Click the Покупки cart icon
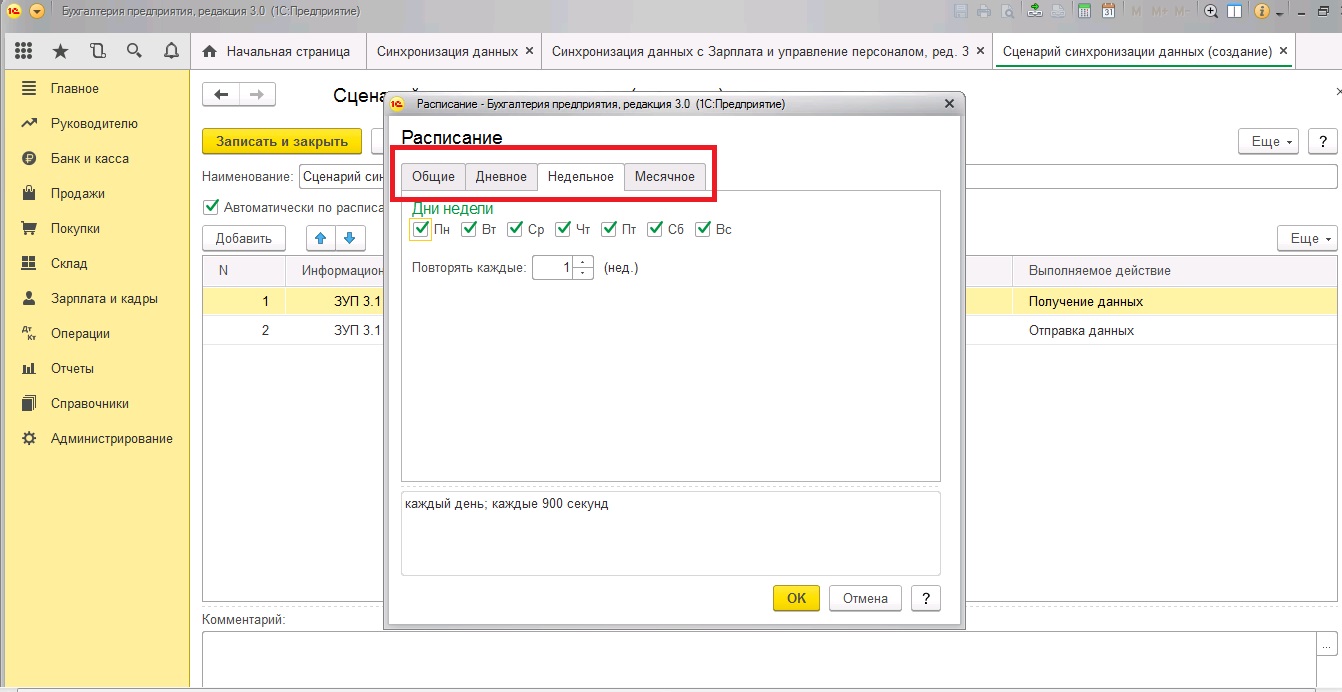1342x692 pixels. click(x=29, y=228)
